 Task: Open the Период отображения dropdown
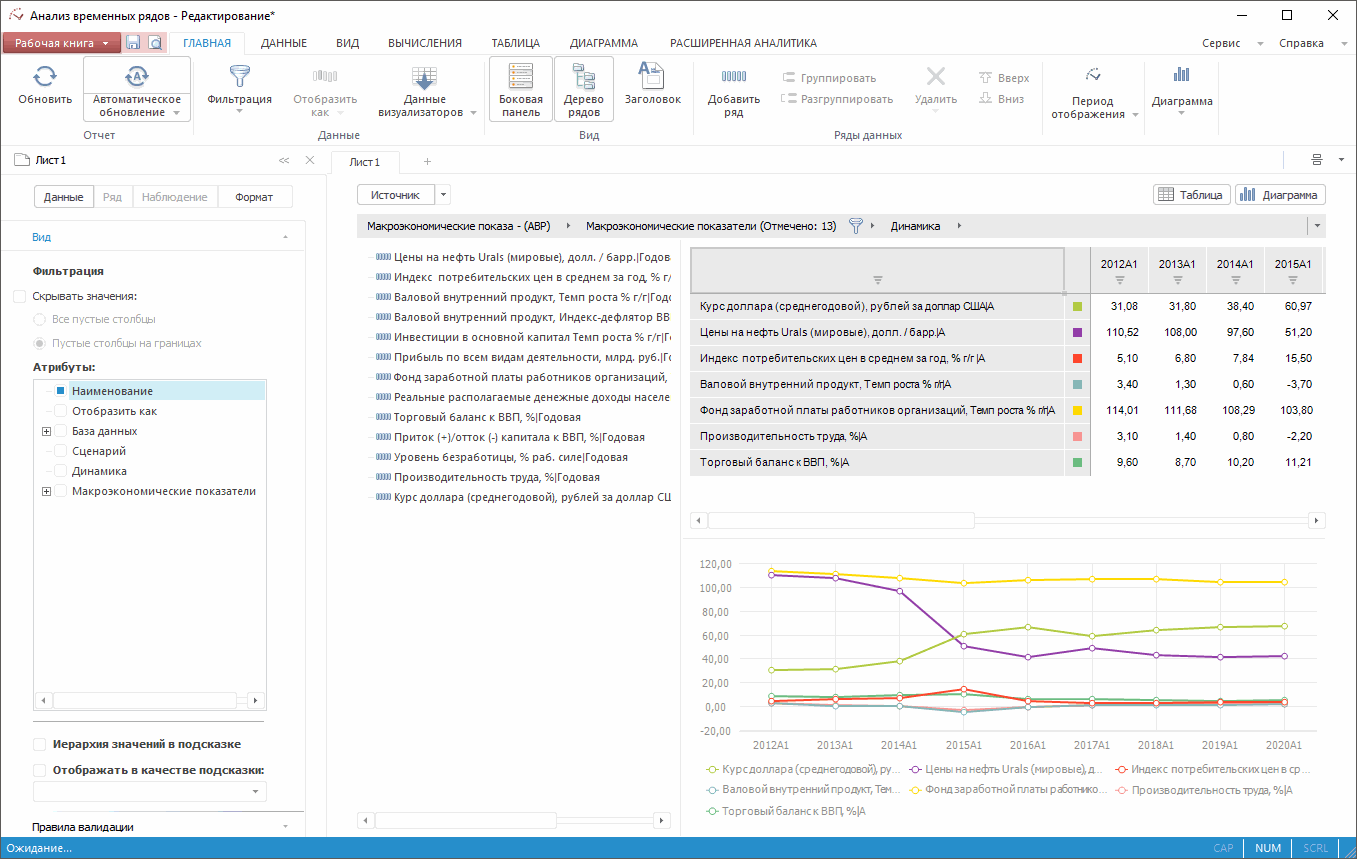tap(1094, 108)
